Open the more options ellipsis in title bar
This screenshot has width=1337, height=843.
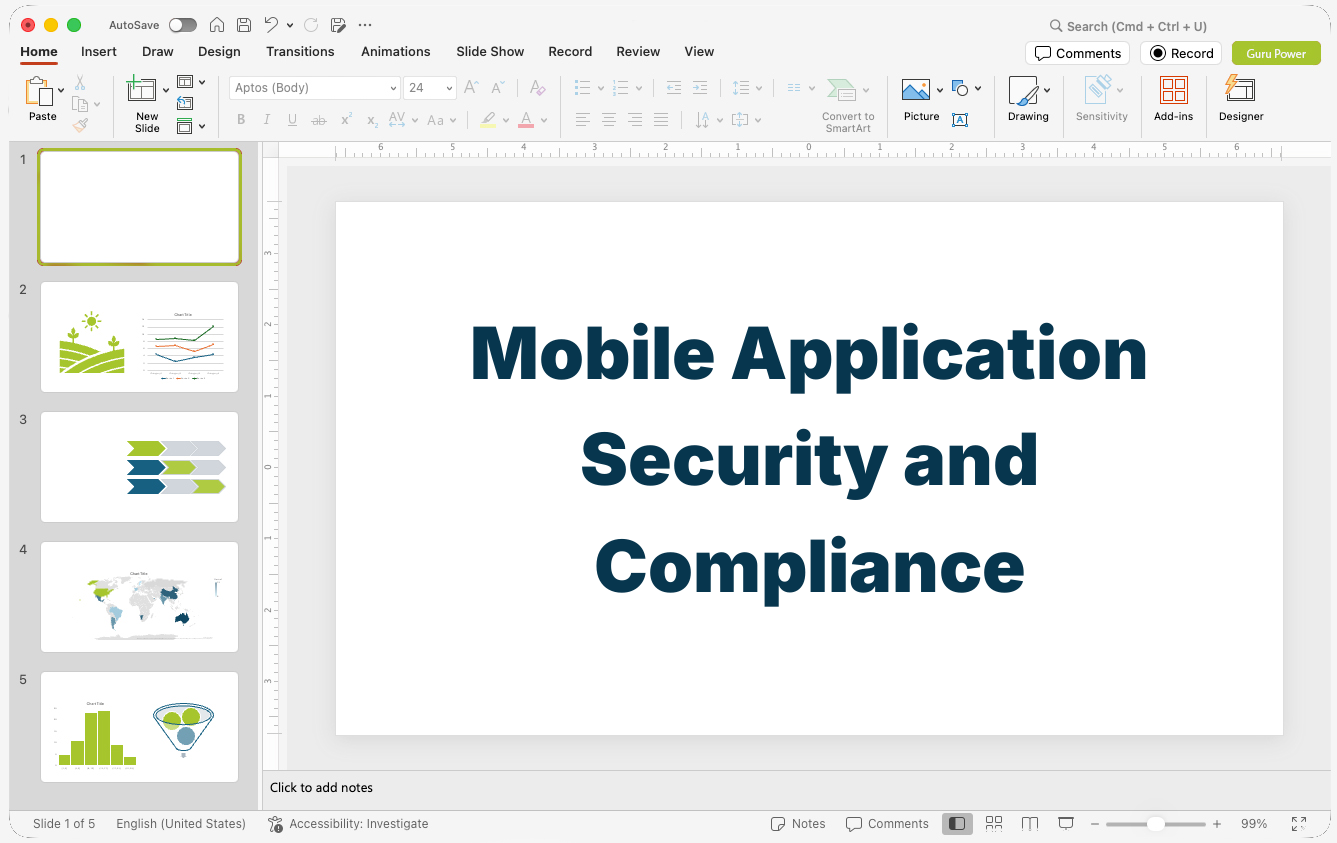point(364,25)
